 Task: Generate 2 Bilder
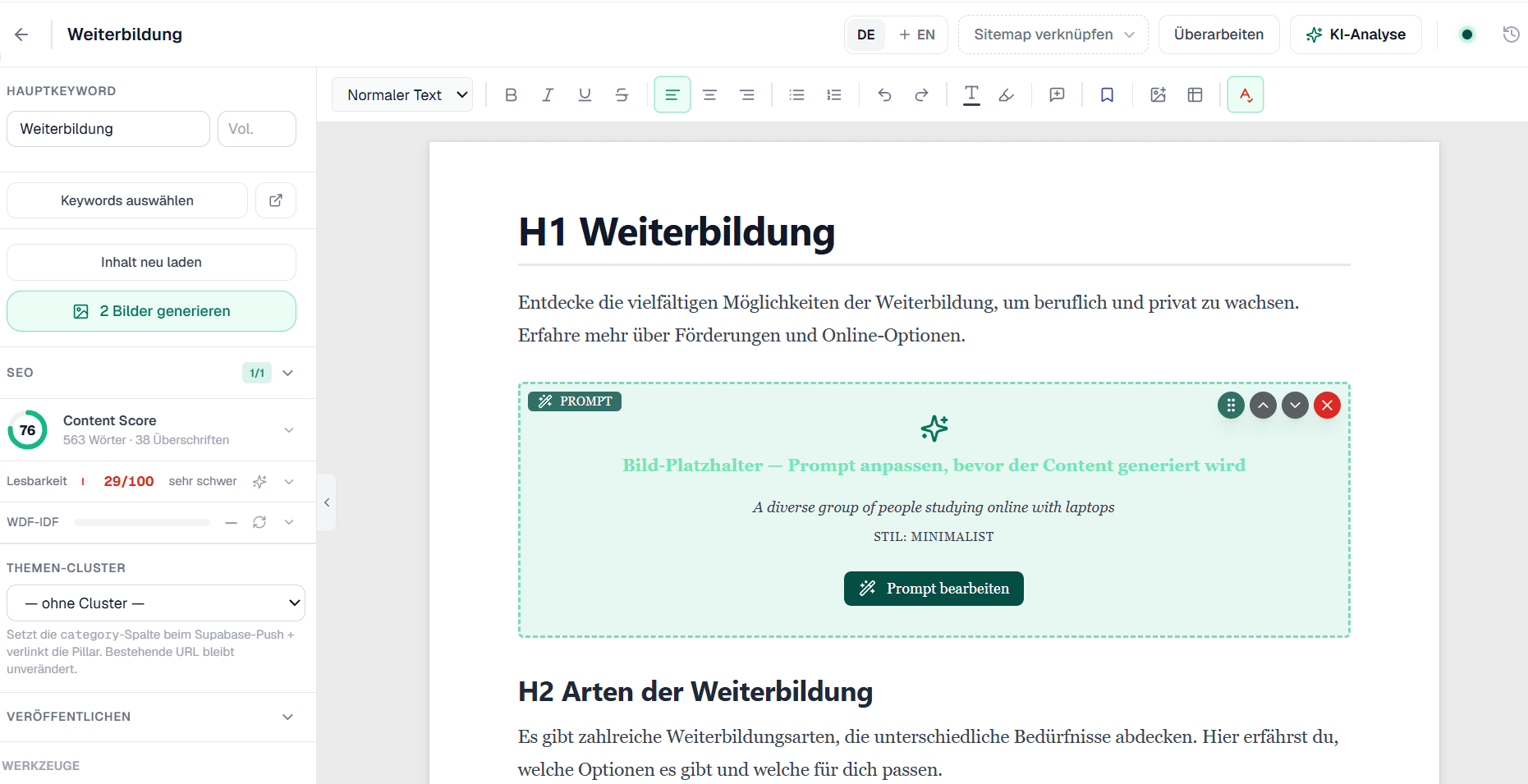pyautogui.click(x=151, y=311)
